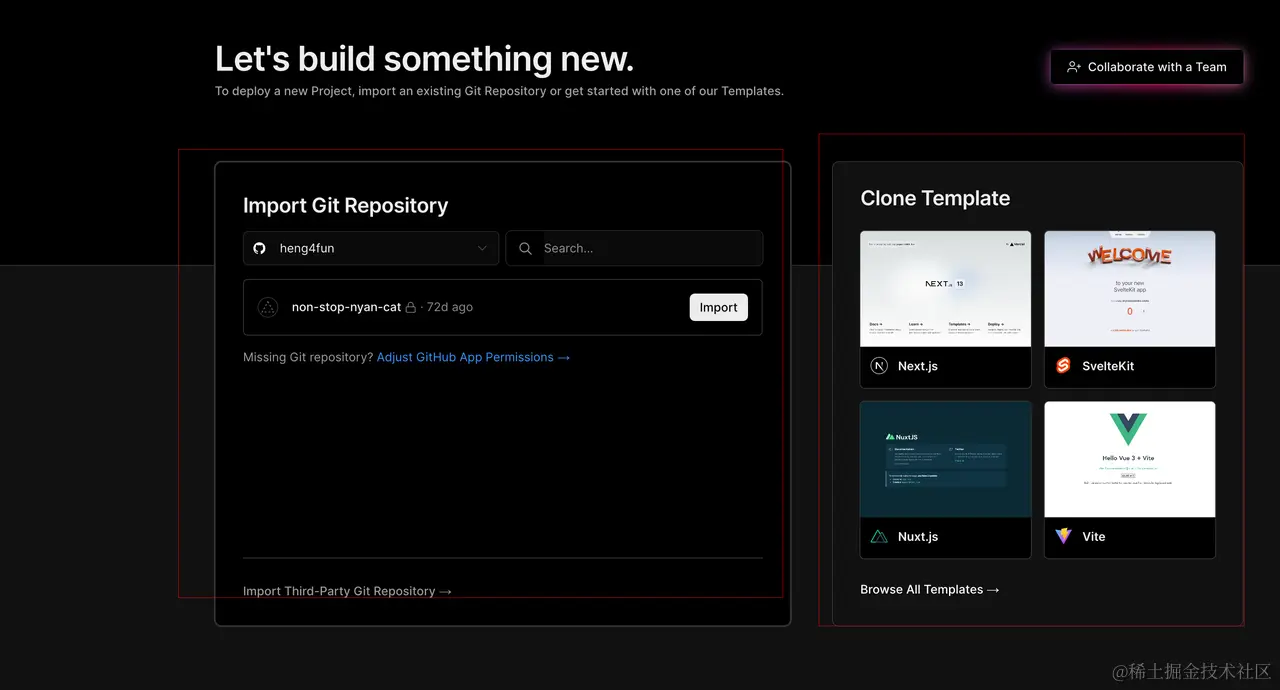
Task: Open the Next.js template preview thumbnail
Action: tap(945, 289)
